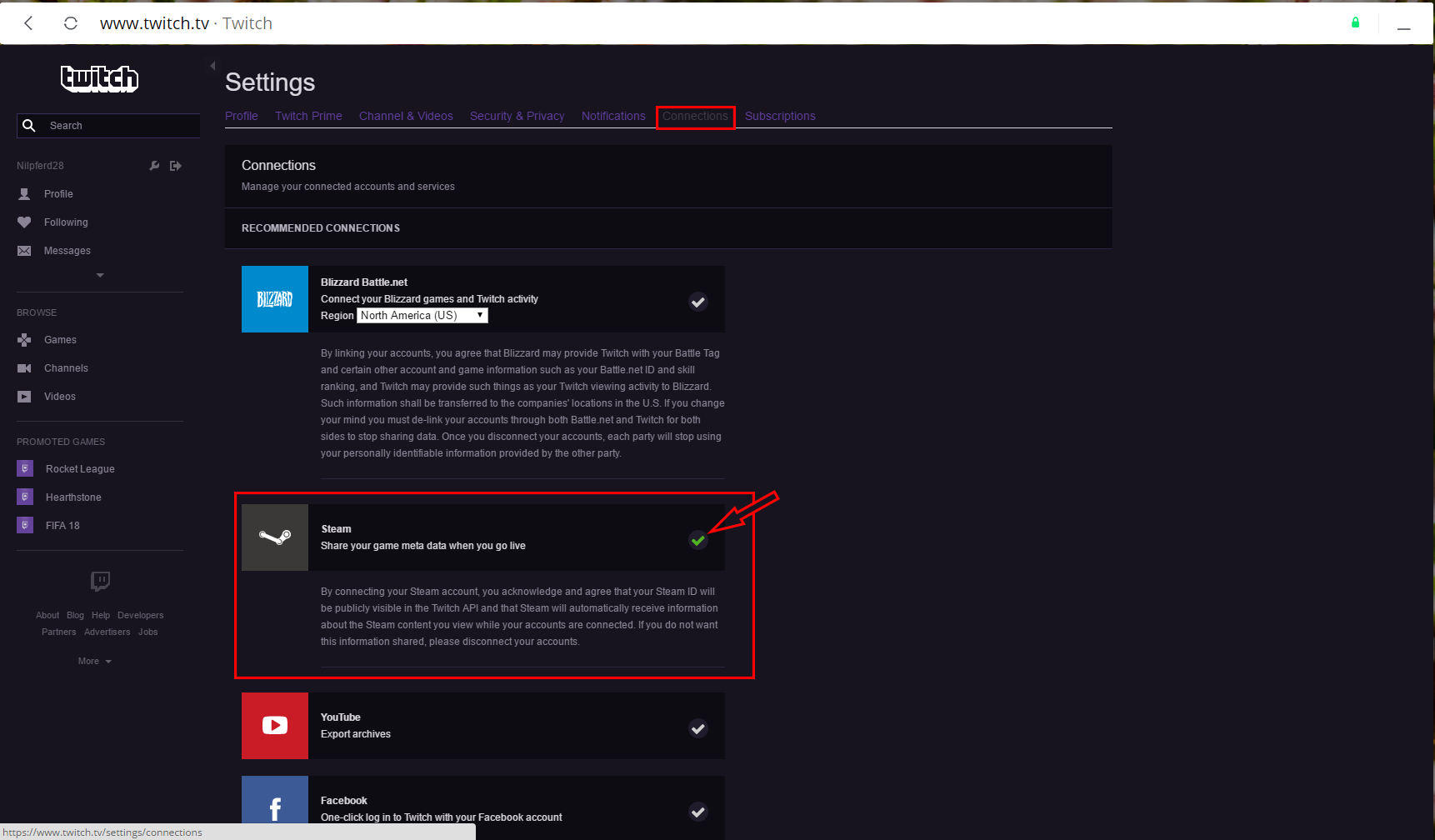
Task: Click the YouTube logo tile
Action: pos(275,726)
